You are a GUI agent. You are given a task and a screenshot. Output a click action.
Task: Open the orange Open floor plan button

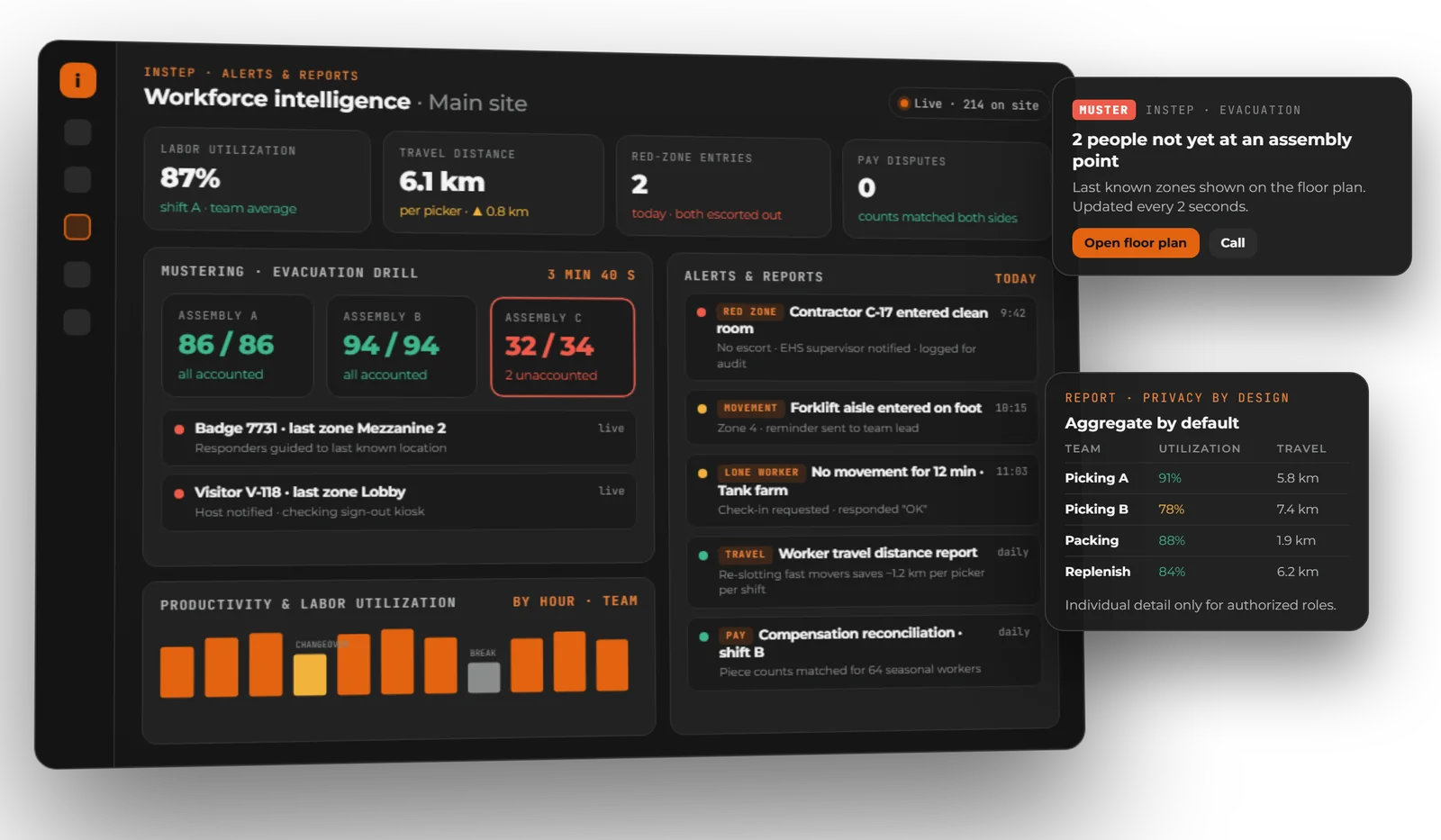(1135, 243)
